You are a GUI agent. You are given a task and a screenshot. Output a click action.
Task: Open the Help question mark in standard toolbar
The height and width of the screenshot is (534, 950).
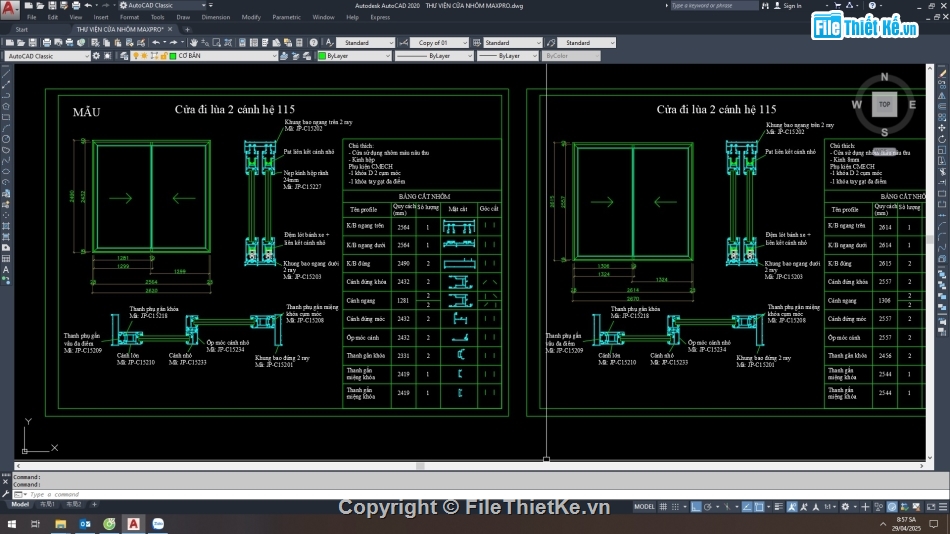pos(313,42)
